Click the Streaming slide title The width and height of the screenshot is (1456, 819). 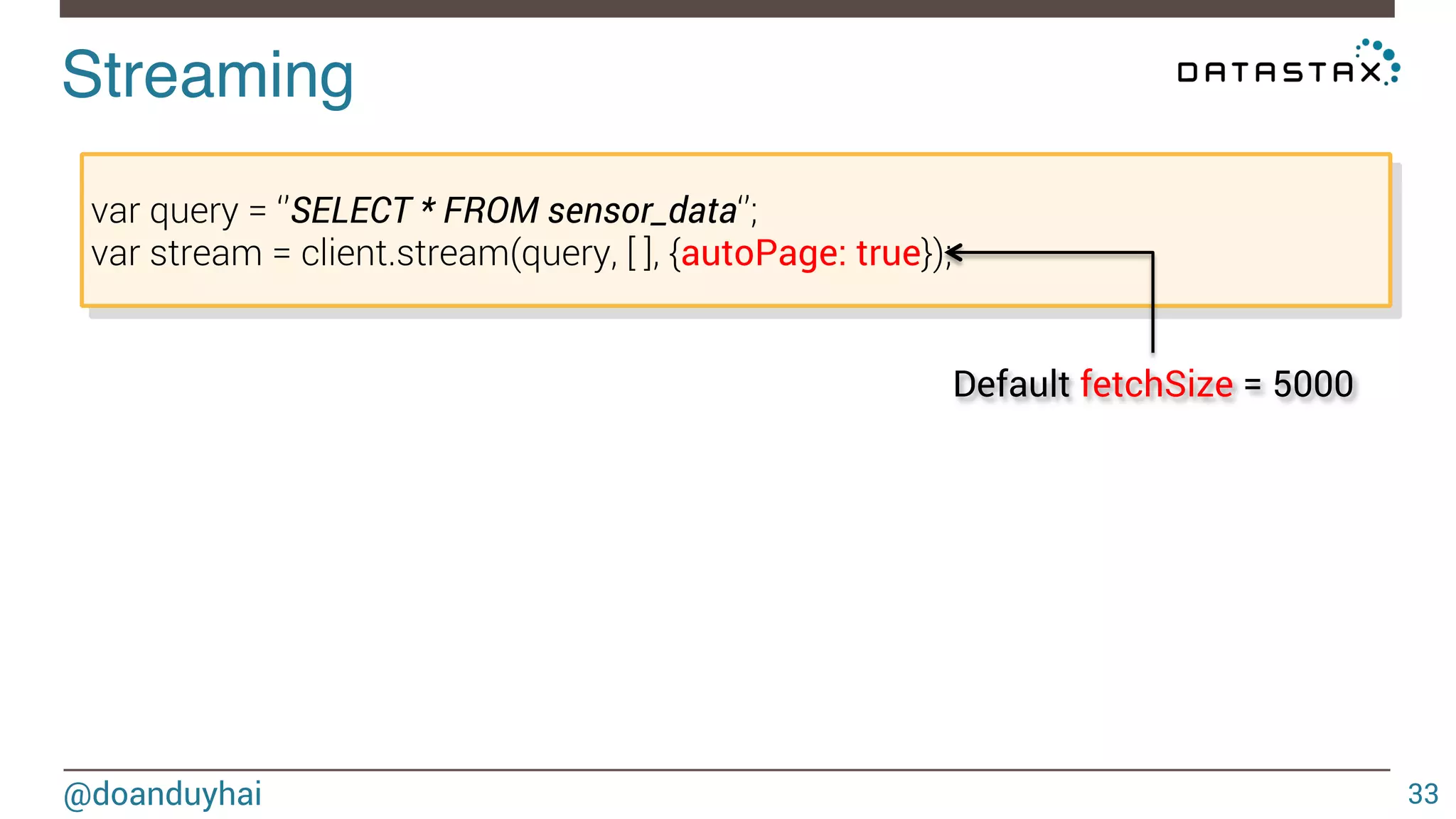[x=208, y=75]
